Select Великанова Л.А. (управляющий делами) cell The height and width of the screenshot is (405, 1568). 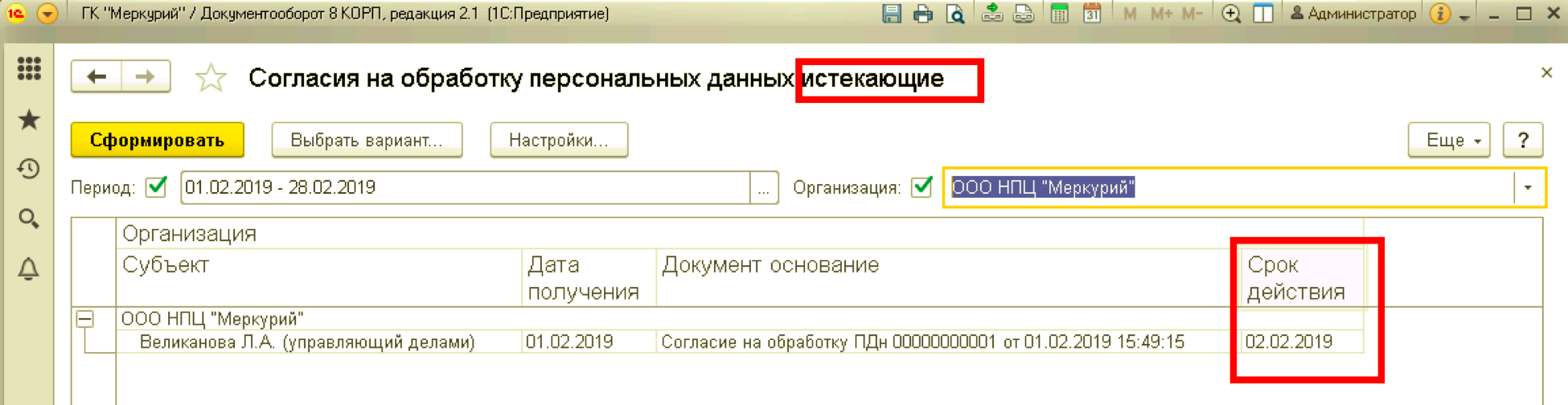[319, 342]
